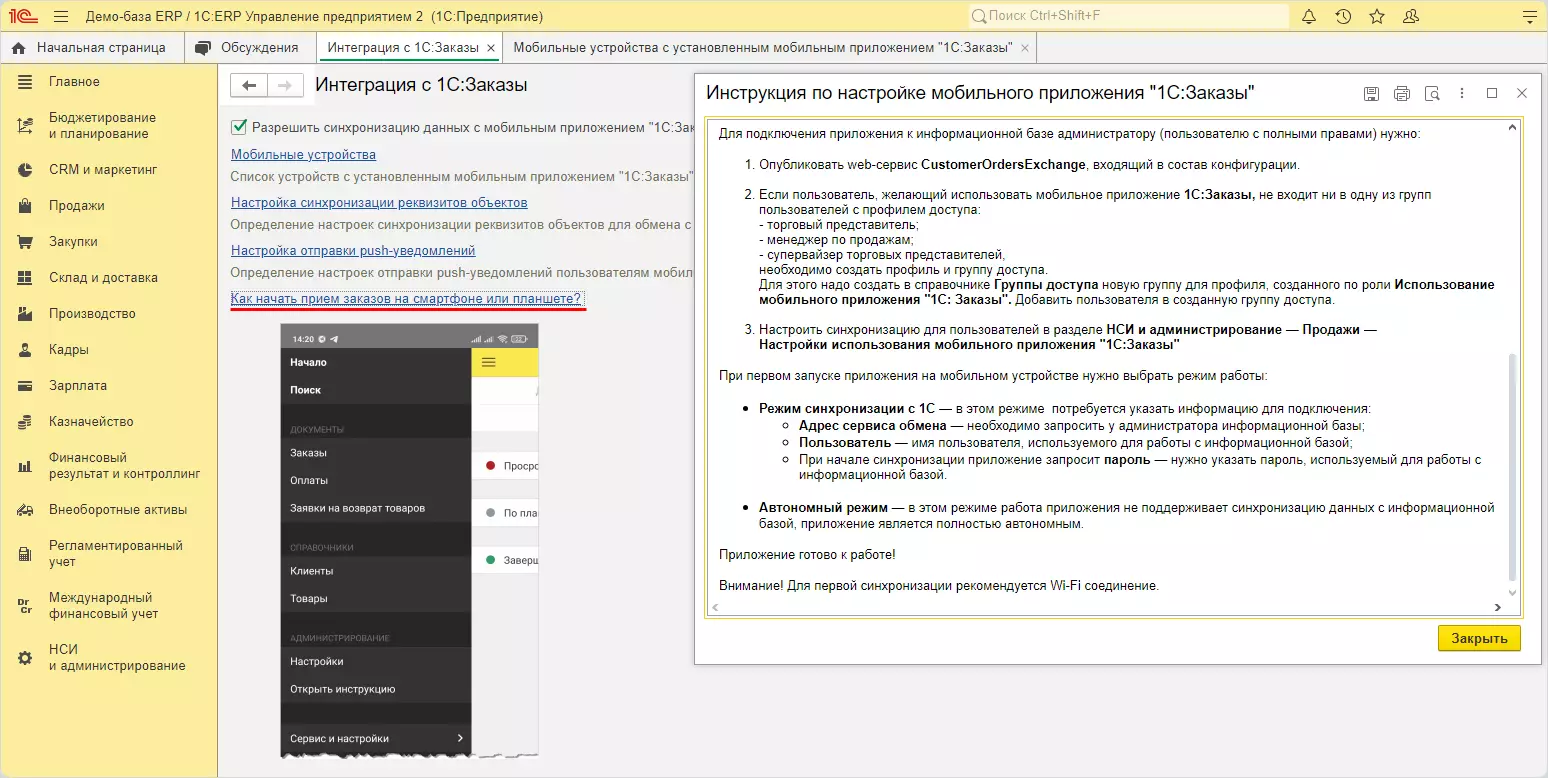
Task: Click the Внимание! Wi-Fi соединение recommendation line
Action: pyautogui.click(x=939, y=586)
